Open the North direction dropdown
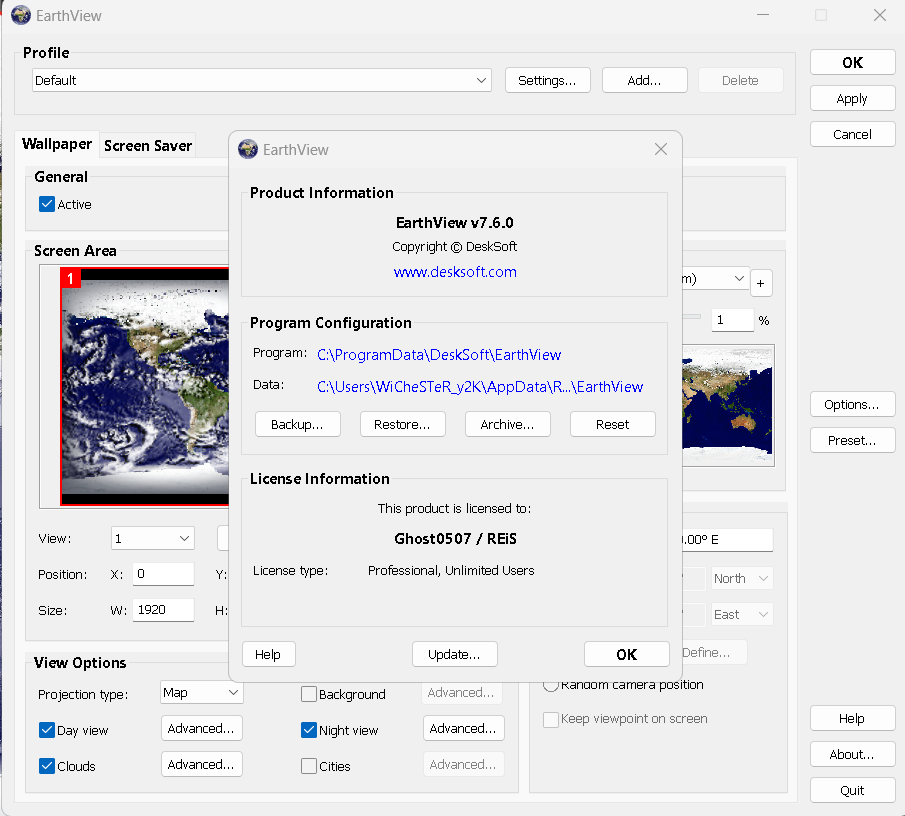905x816 pixels. 742,578
